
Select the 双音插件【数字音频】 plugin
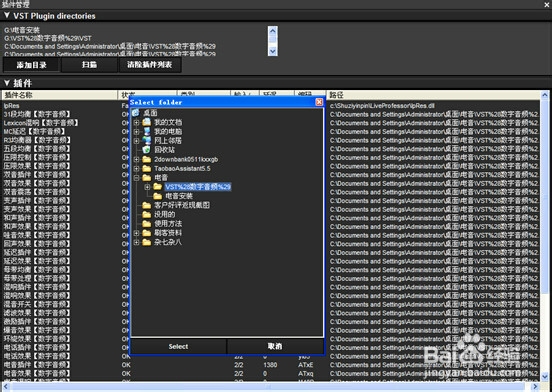pyautogui.click(x=37, y=175)
